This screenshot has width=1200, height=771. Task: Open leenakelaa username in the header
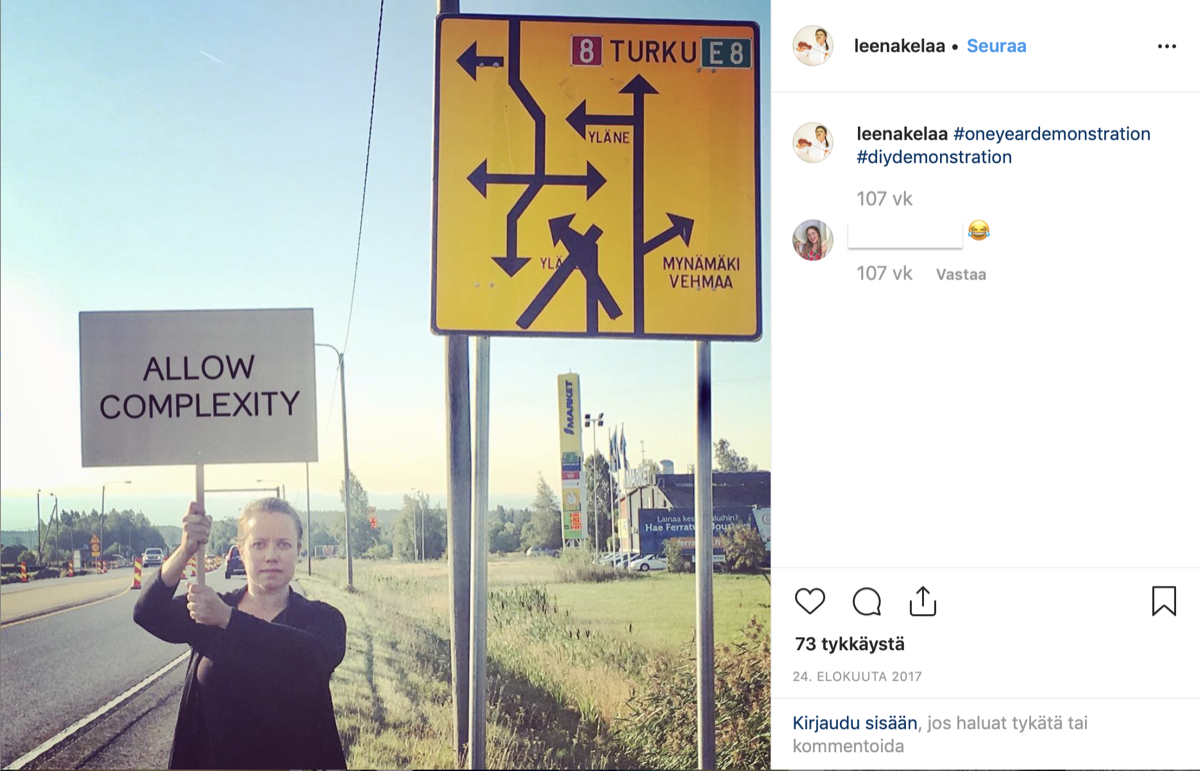(x=900, y=46)
